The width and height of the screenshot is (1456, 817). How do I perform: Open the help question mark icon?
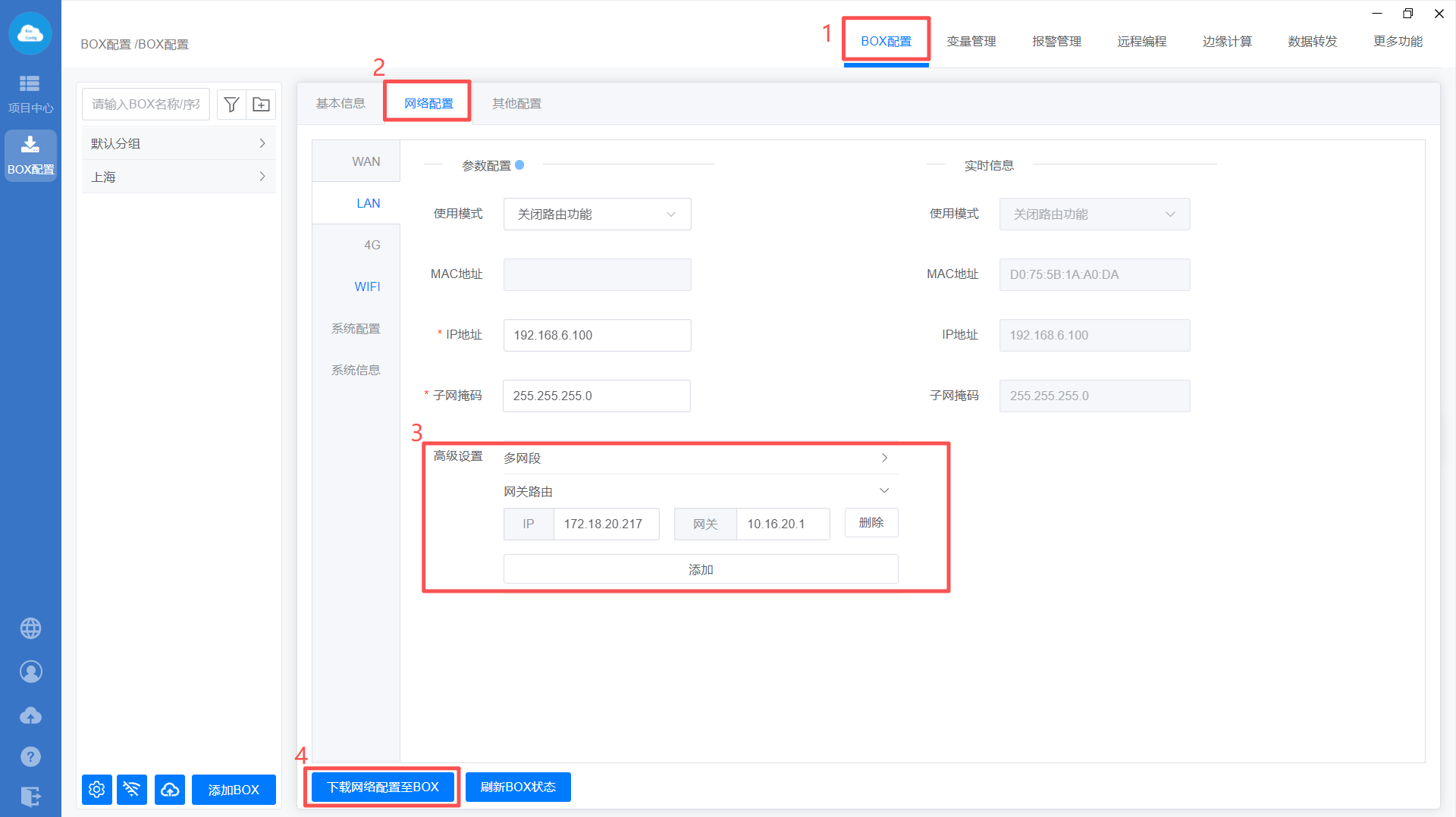[x=30, y=756]
